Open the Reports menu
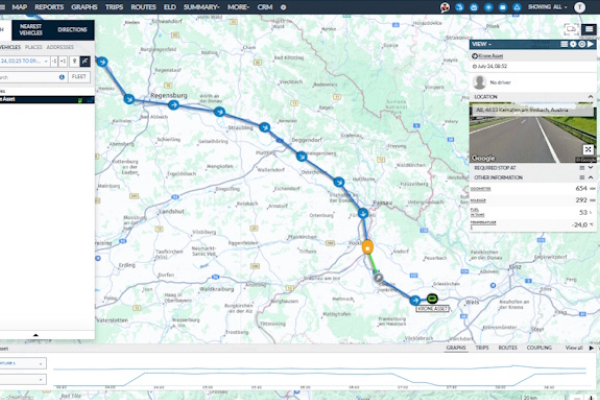The height and width of the screenshot is (400, 600). pyautogui.click(x=48, y=6)
